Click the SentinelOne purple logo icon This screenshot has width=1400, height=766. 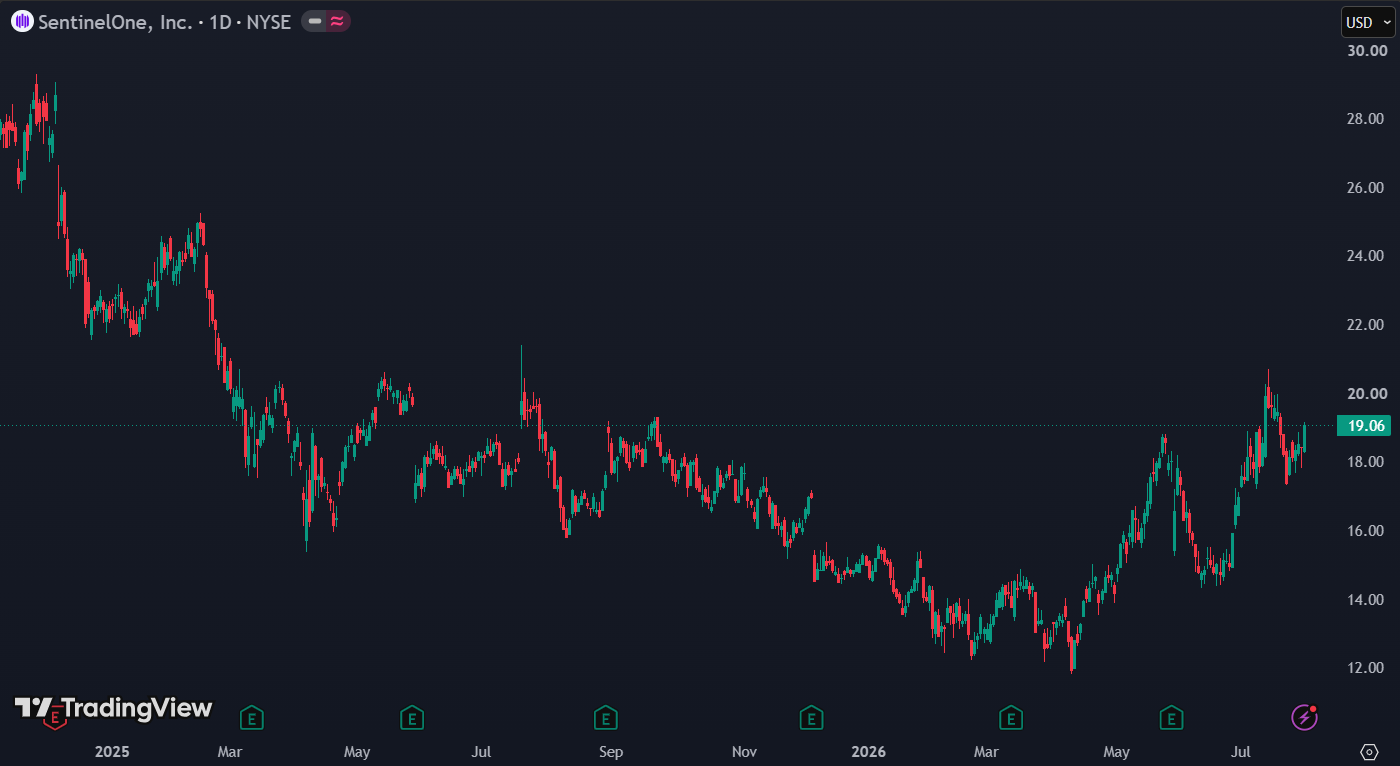[x=21, y=21]
